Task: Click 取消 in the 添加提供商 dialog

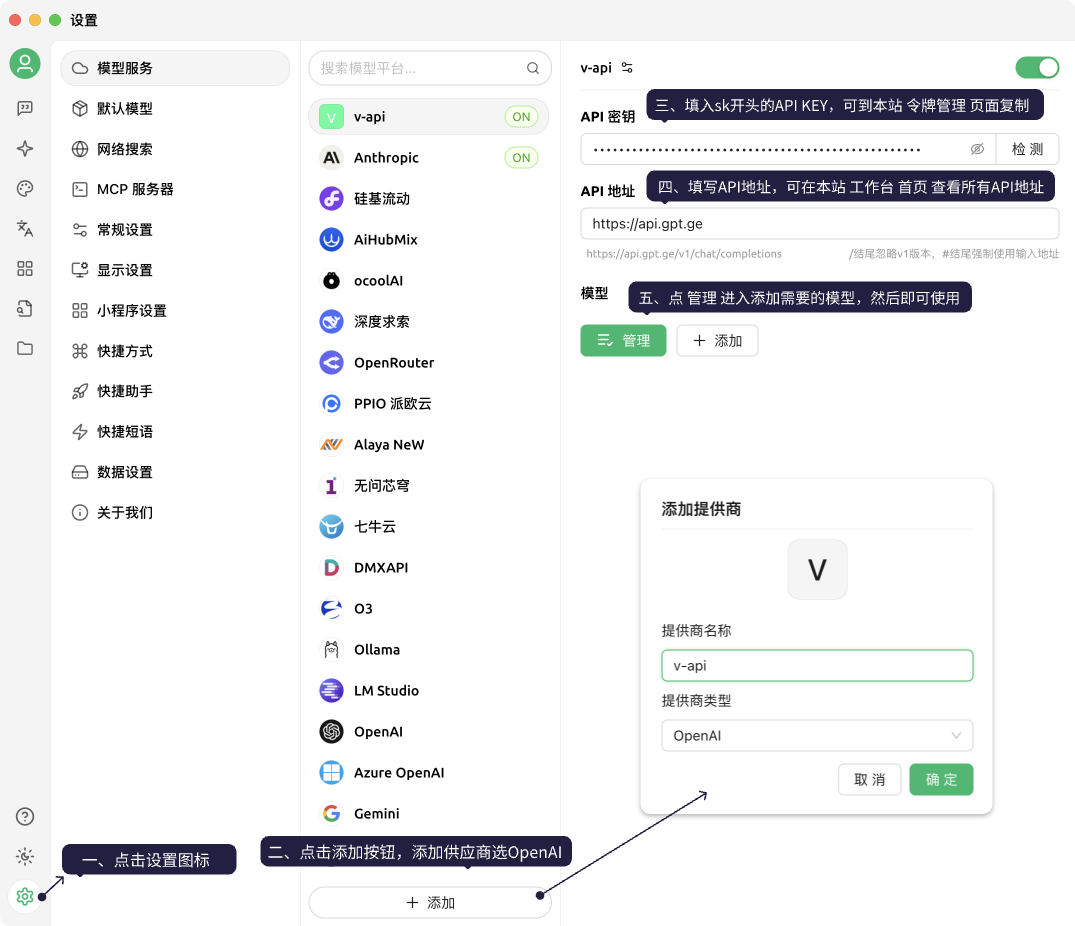Action: [x=869, y=779]
